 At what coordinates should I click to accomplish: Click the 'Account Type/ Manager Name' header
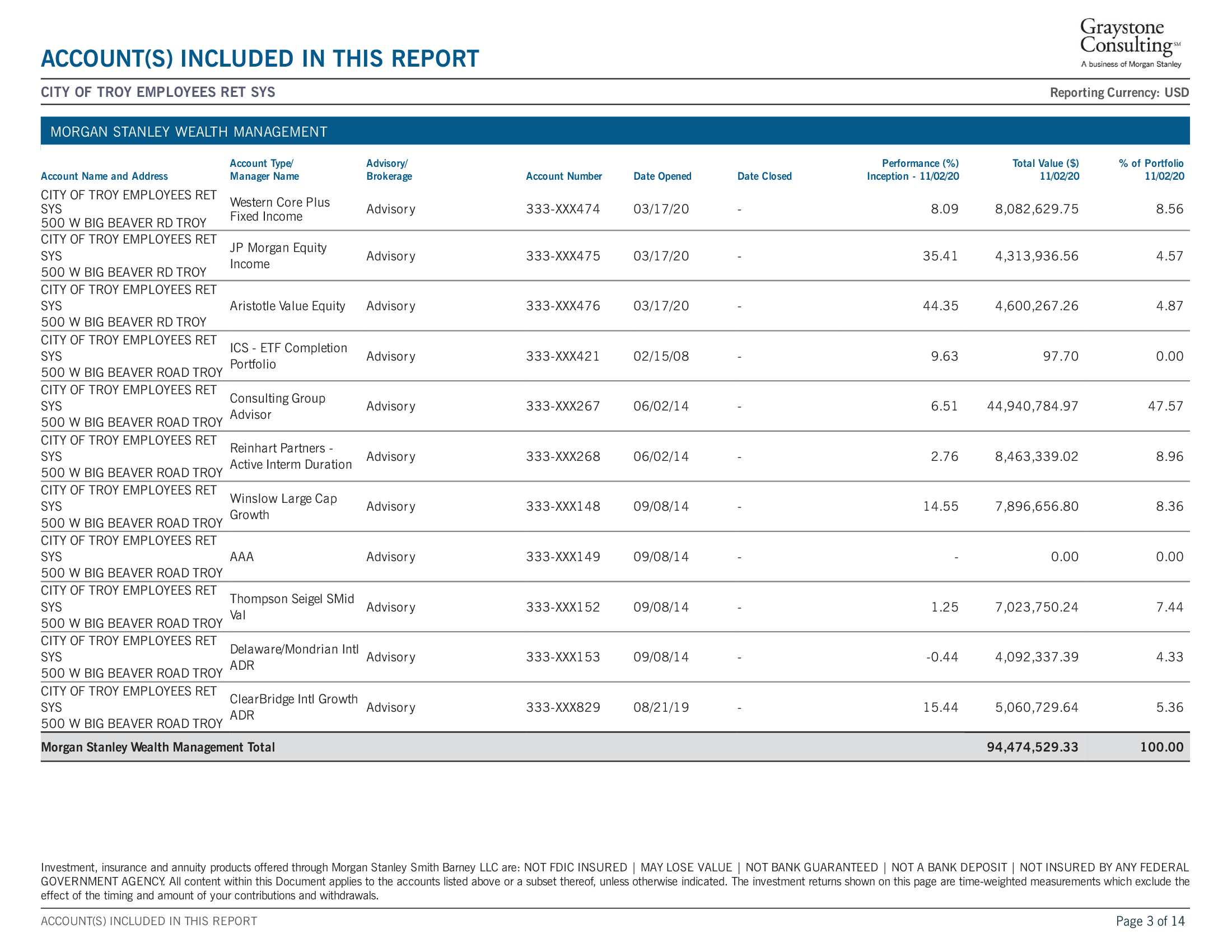tap(264, 170)
